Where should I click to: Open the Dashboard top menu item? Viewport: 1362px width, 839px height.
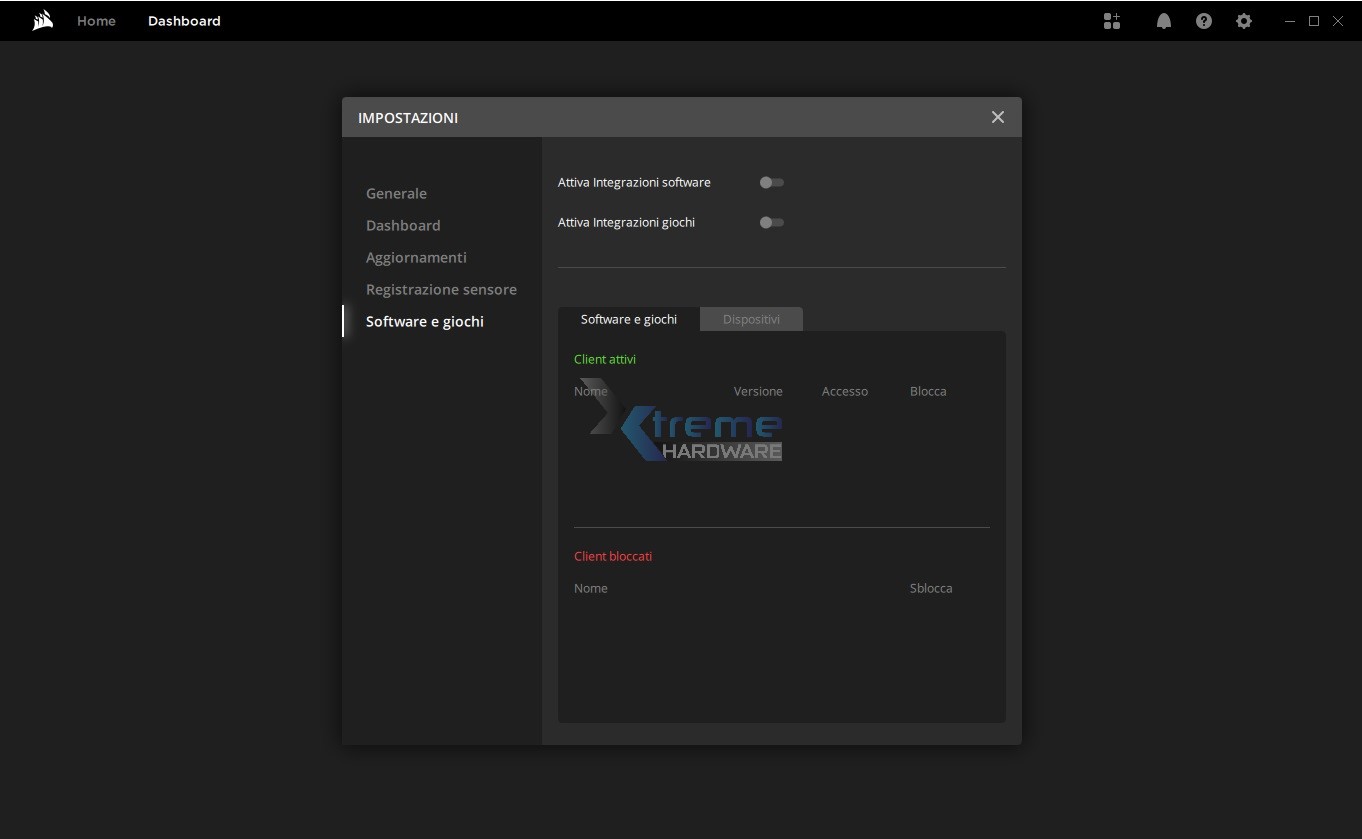pyautogui.click(x=184, y=21)
